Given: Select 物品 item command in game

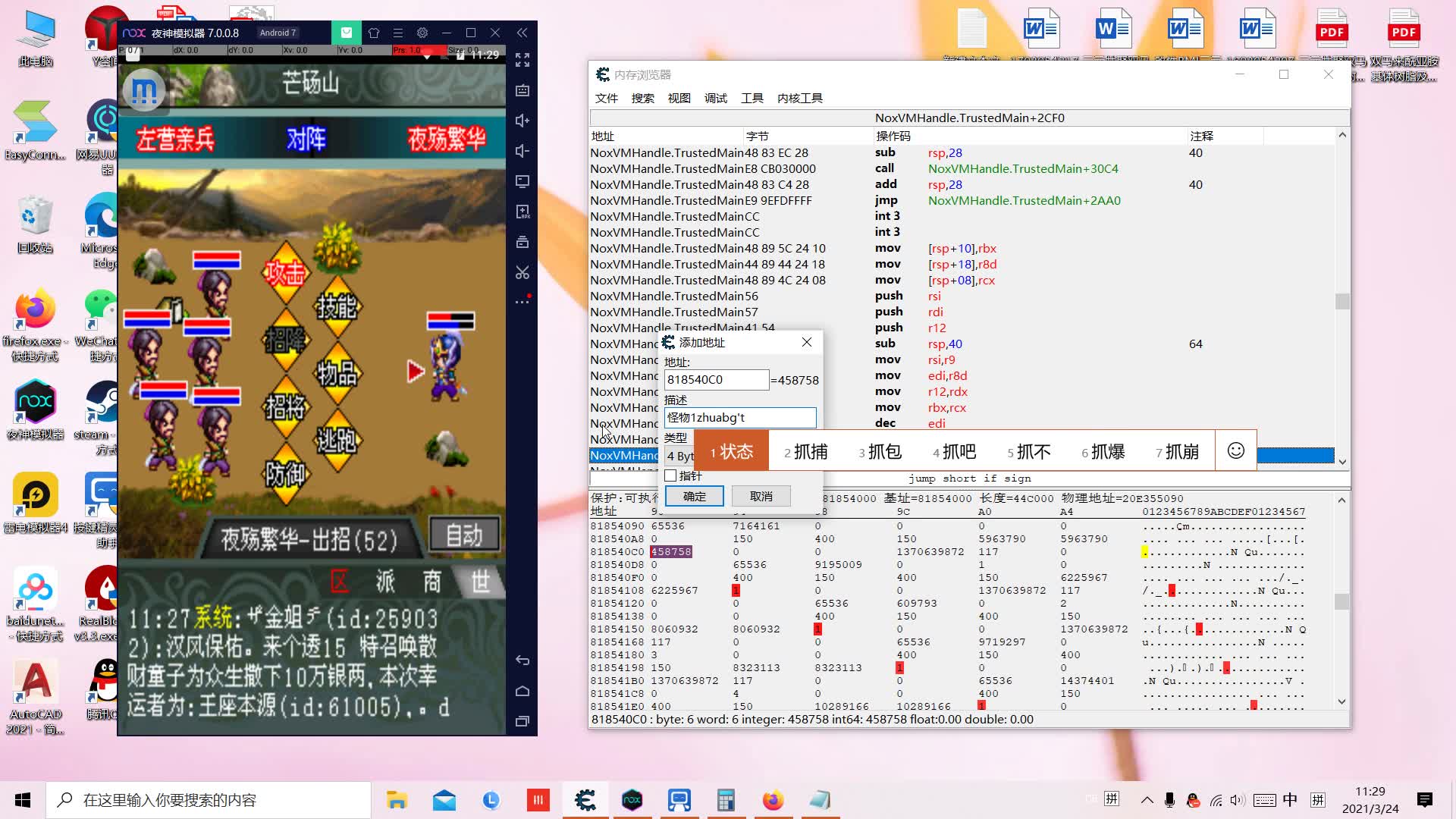Looking at the screenshot, I should point(338,373).
